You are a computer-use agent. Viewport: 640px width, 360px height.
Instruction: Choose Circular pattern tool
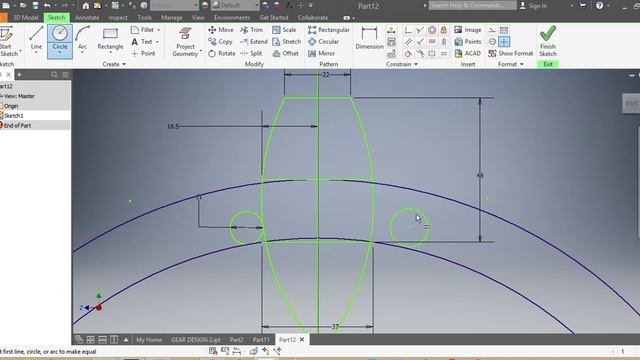pos(324,42)
